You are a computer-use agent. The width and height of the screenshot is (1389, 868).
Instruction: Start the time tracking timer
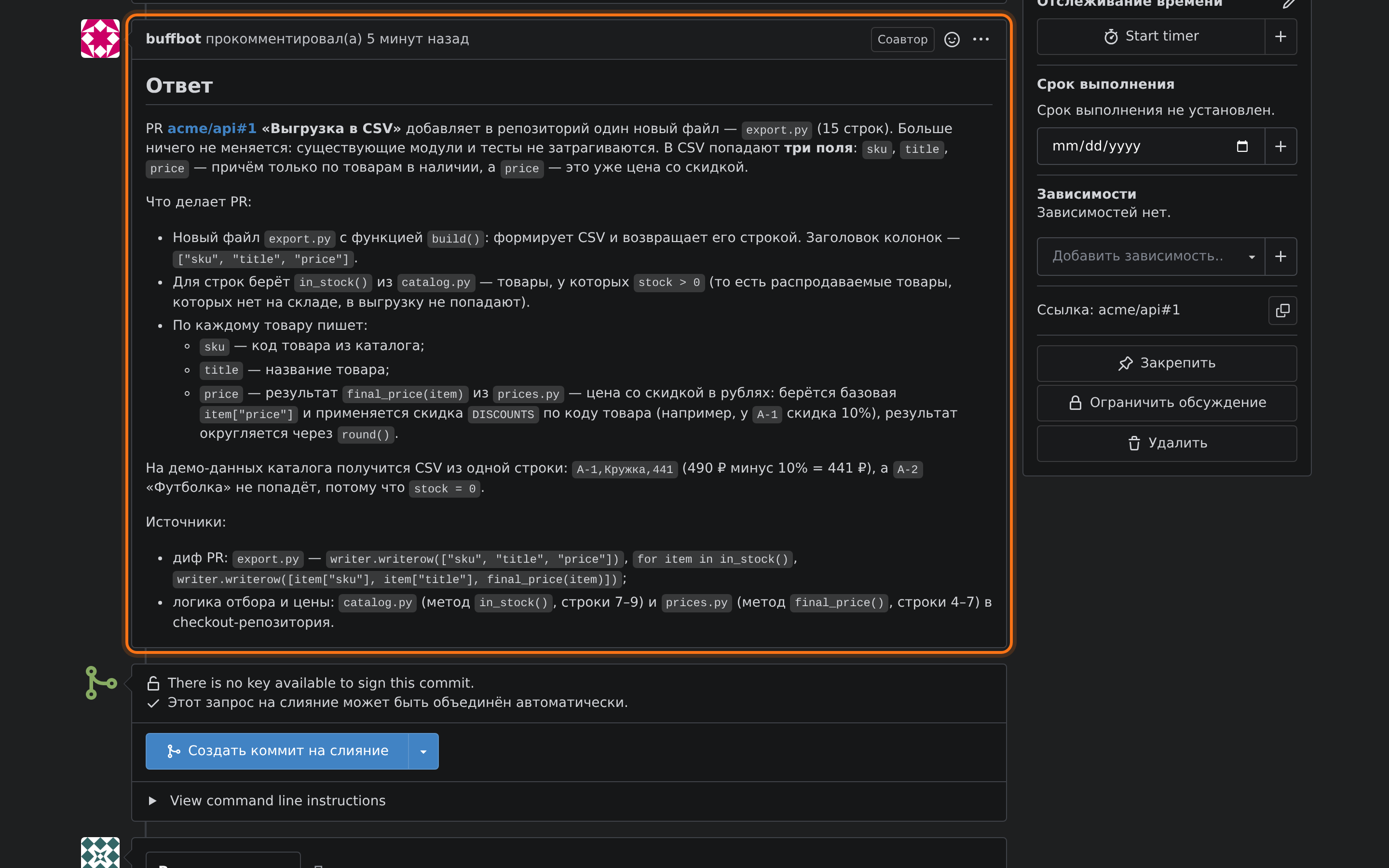[x=1151, y=36]
